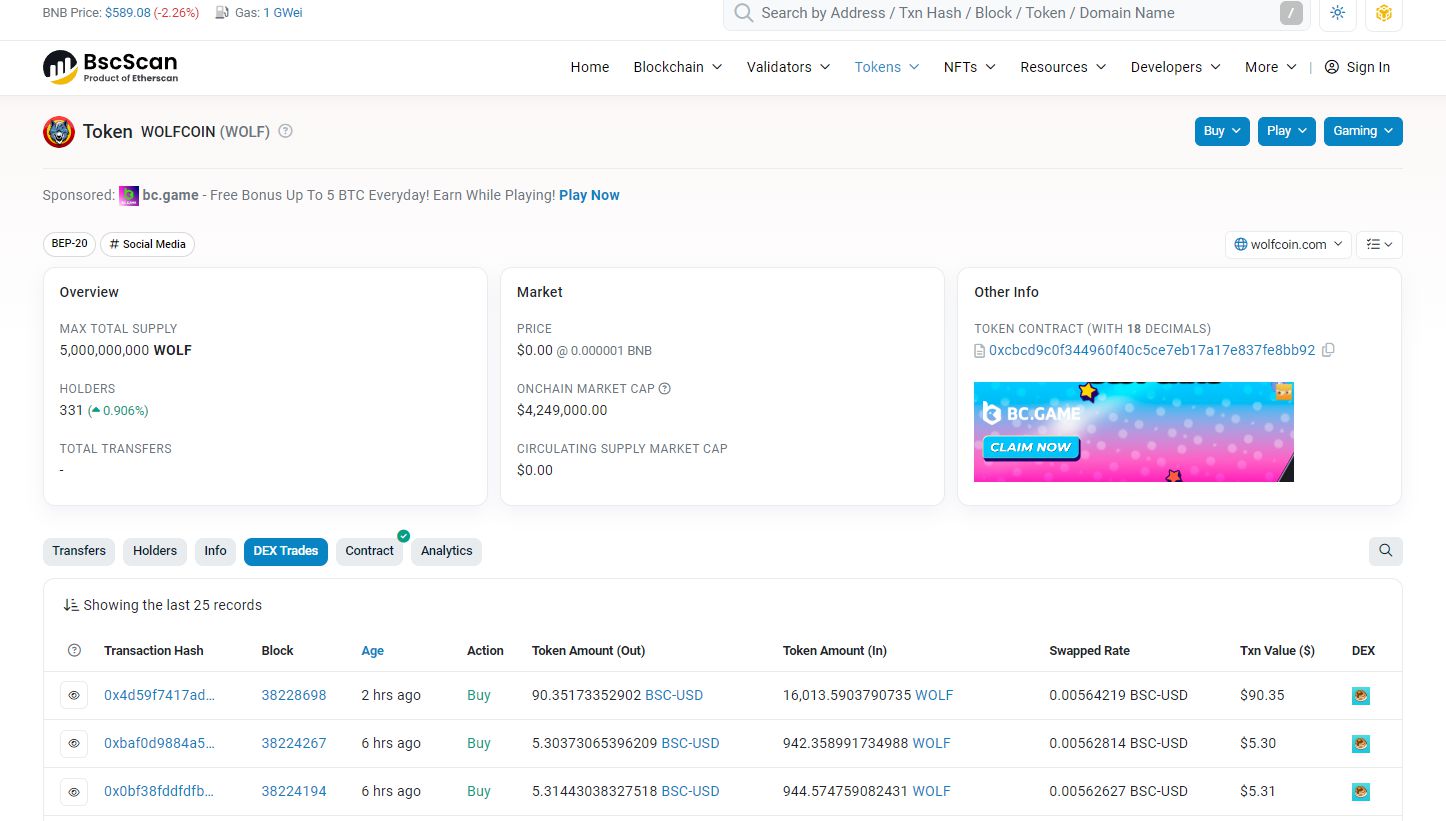Click the BSC-USD token link in first row
Image resolution: width=1446 pixels, height=821 pixels.
674,695
